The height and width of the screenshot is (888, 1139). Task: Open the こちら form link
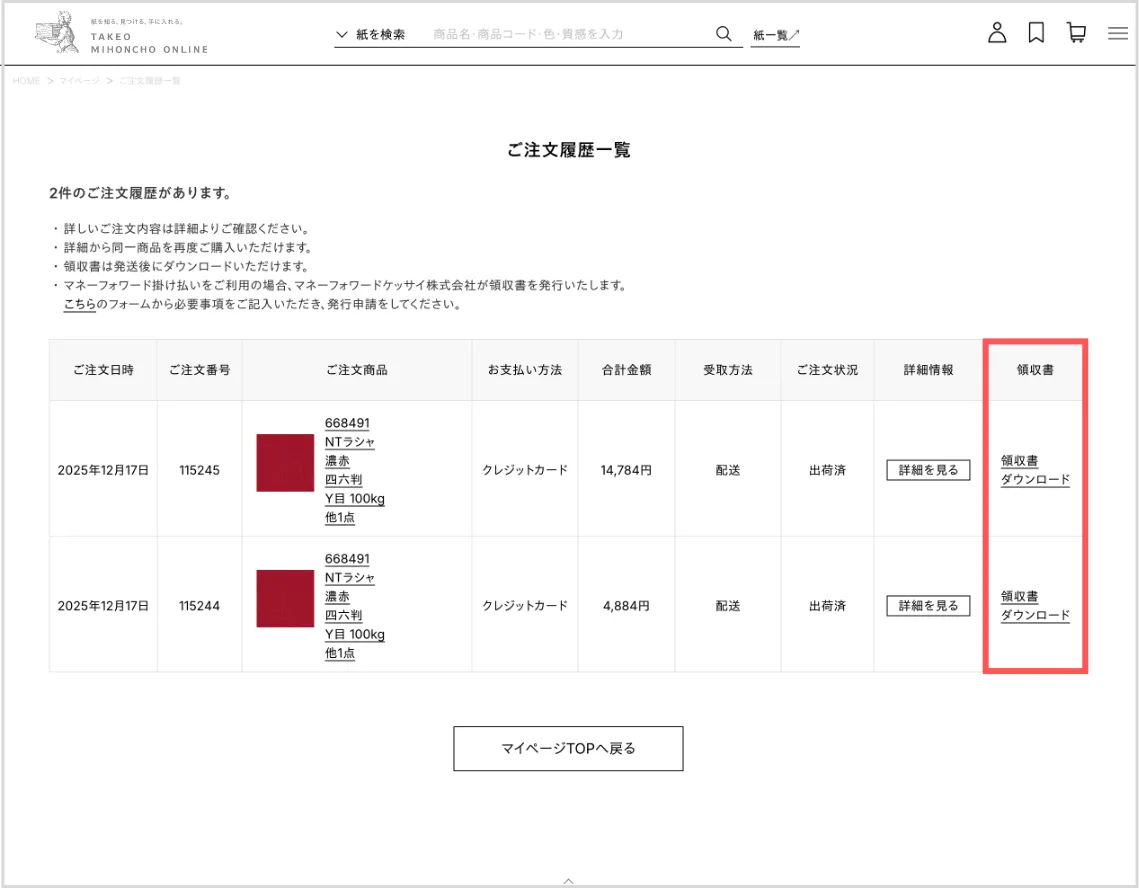[x=79, y=305]
